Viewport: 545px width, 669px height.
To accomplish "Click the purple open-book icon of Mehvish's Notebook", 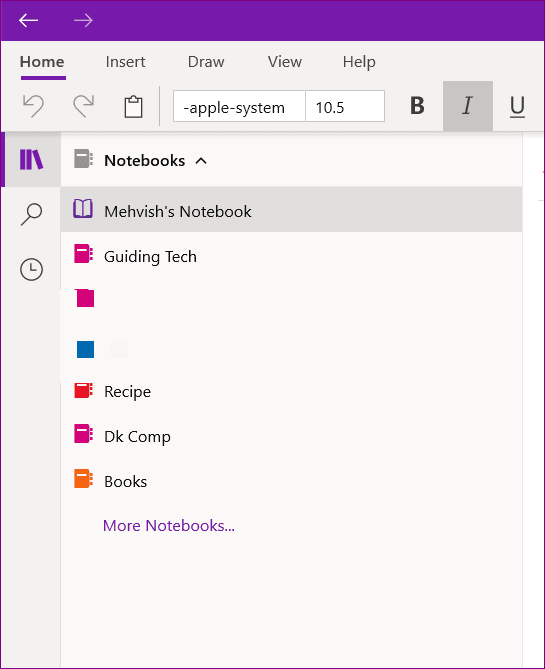I will tap(83, 209).
